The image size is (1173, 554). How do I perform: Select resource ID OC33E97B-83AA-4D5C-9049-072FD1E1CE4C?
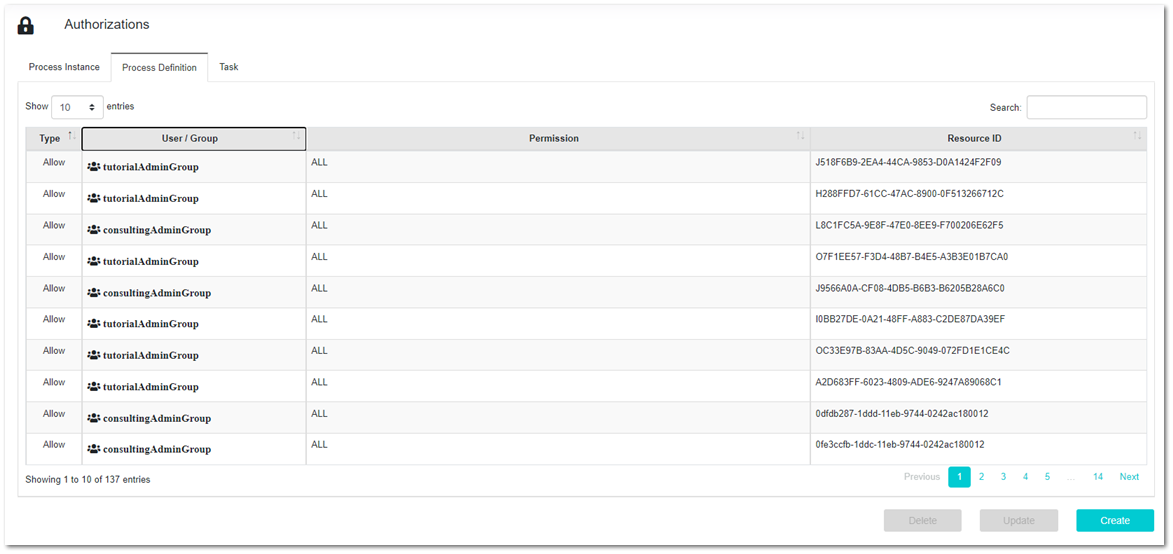tap(913, 350)
